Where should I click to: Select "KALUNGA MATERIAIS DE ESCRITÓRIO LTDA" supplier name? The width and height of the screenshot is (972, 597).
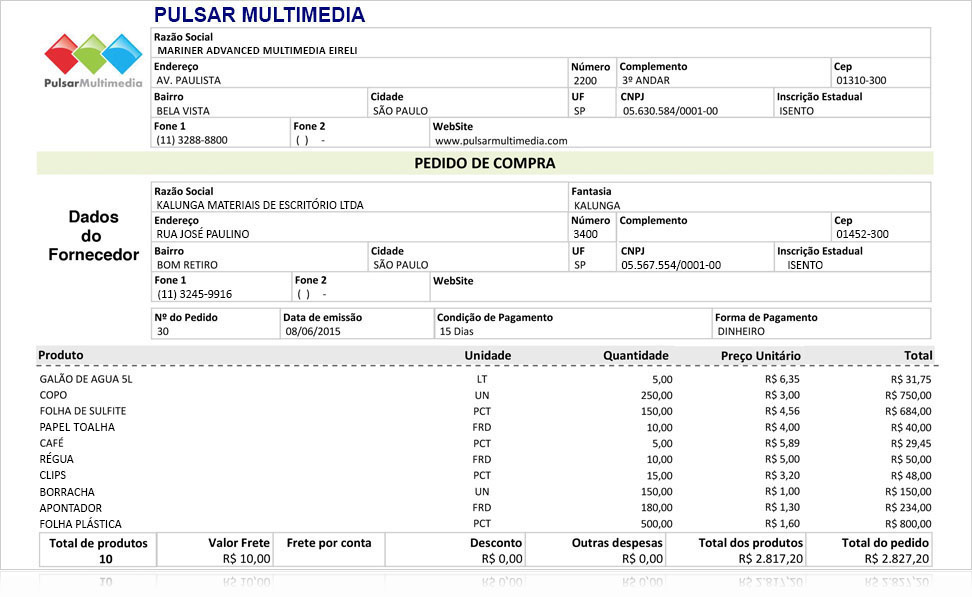260,205
